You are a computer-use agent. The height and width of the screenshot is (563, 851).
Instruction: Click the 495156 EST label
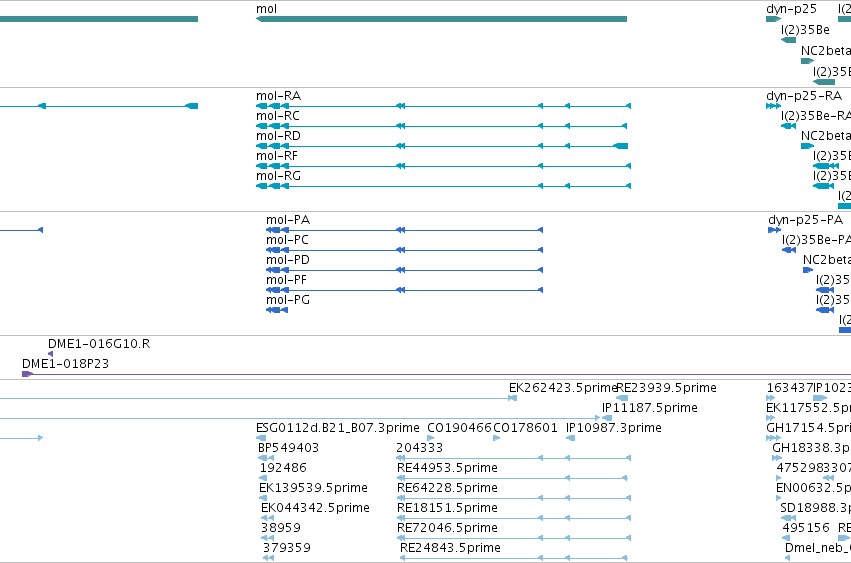[806, 528]
